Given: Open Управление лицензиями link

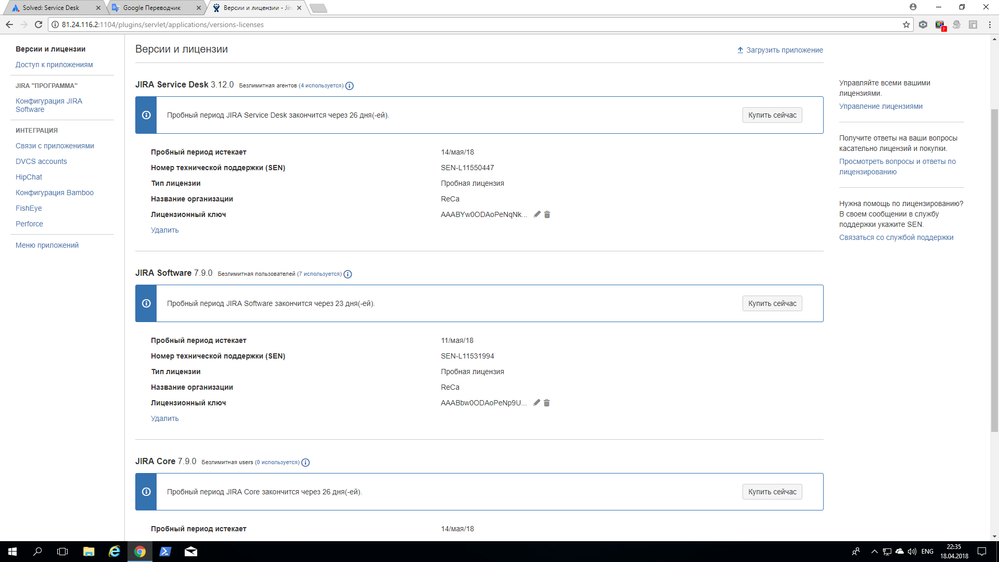Looking at the screenshot, I should tap(880, 106).
